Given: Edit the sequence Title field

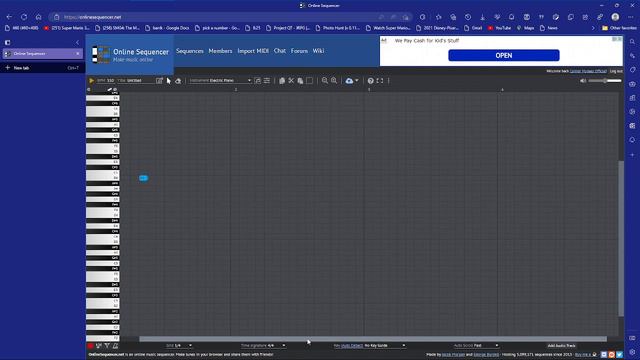Looking at the screenshot, I should coord(139,81).
